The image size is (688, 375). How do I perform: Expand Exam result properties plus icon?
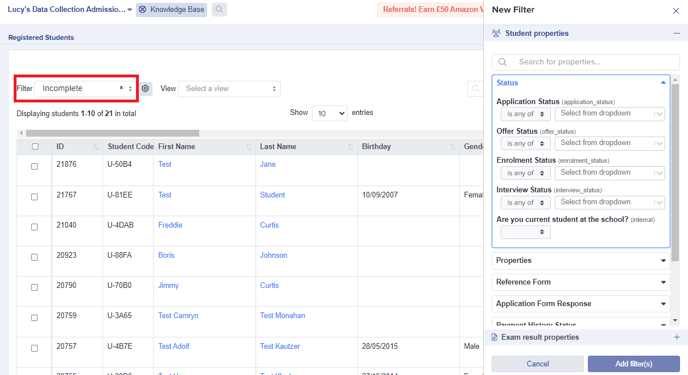pyautogui.click(x=676, y=337)
